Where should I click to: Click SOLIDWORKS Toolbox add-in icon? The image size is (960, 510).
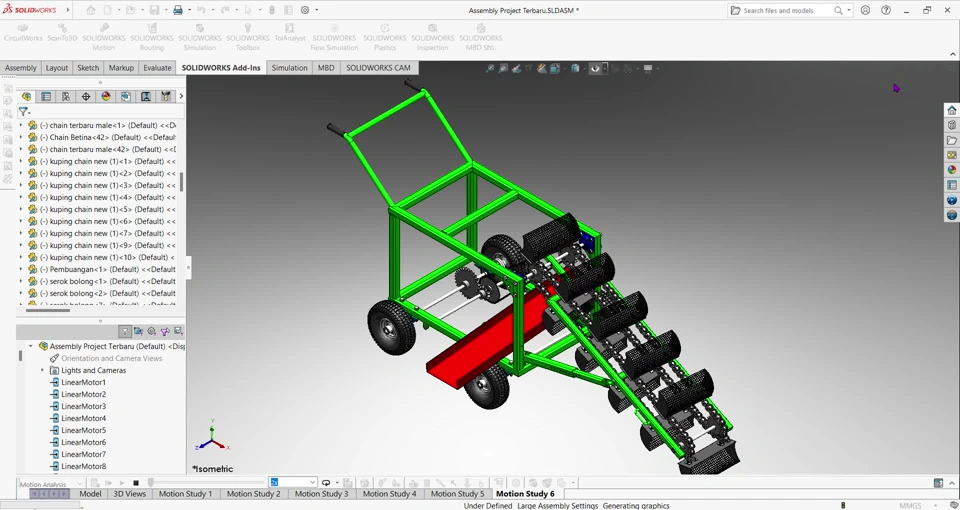click(x=248, y=37)
